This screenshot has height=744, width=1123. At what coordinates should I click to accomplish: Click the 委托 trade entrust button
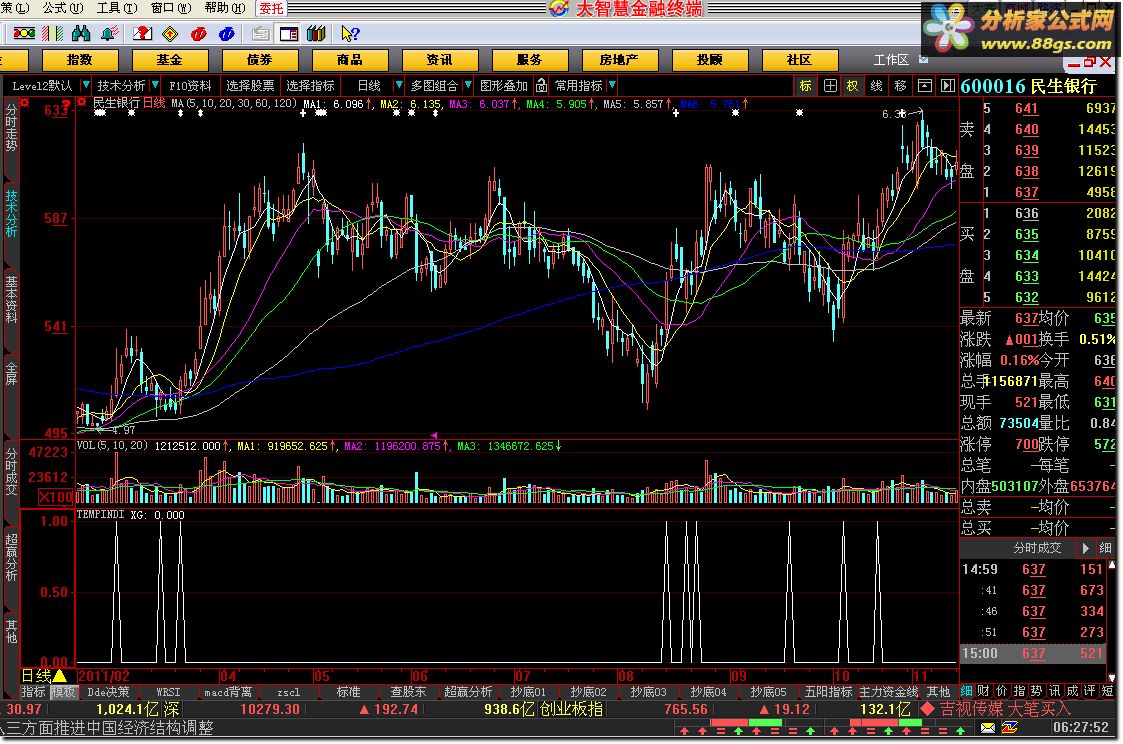pos(271,8)
